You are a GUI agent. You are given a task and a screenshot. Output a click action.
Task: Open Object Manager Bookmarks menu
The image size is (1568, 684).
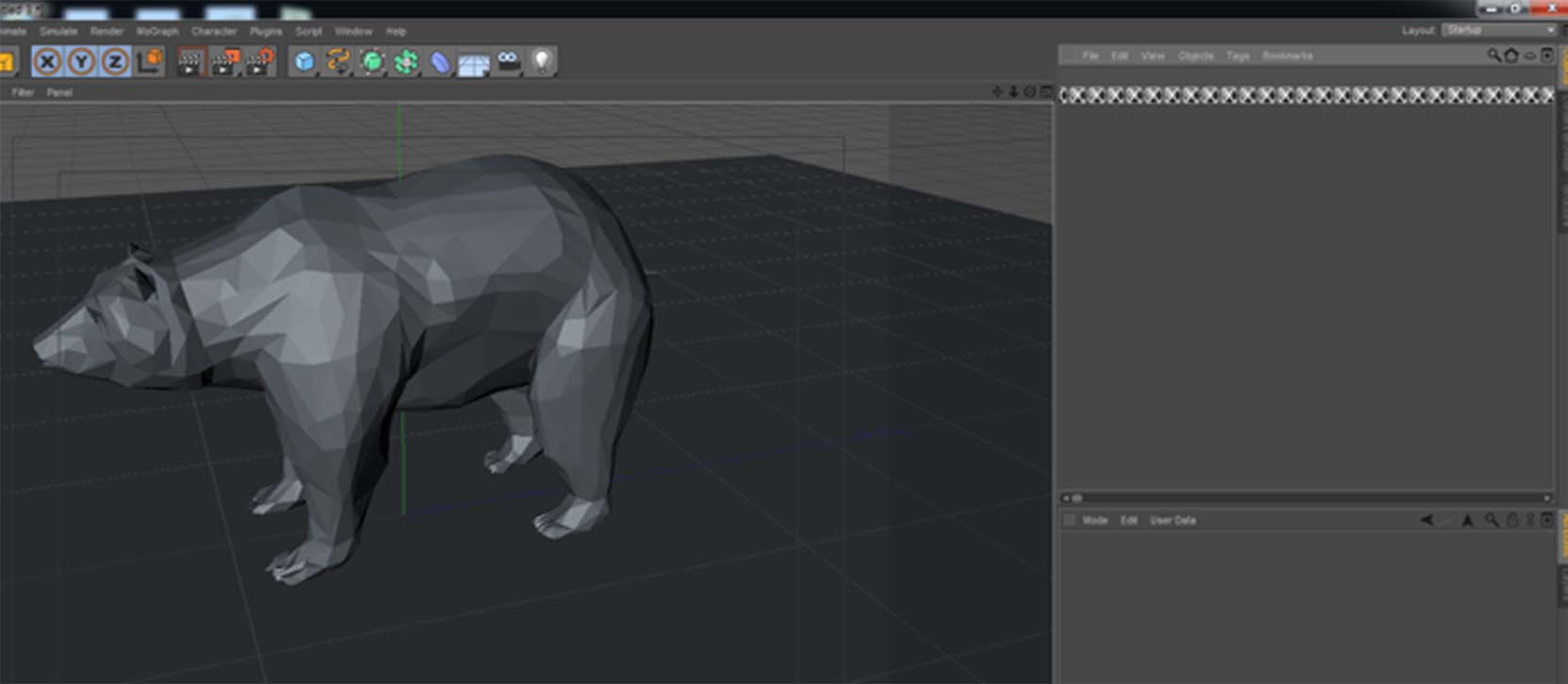1288,56
